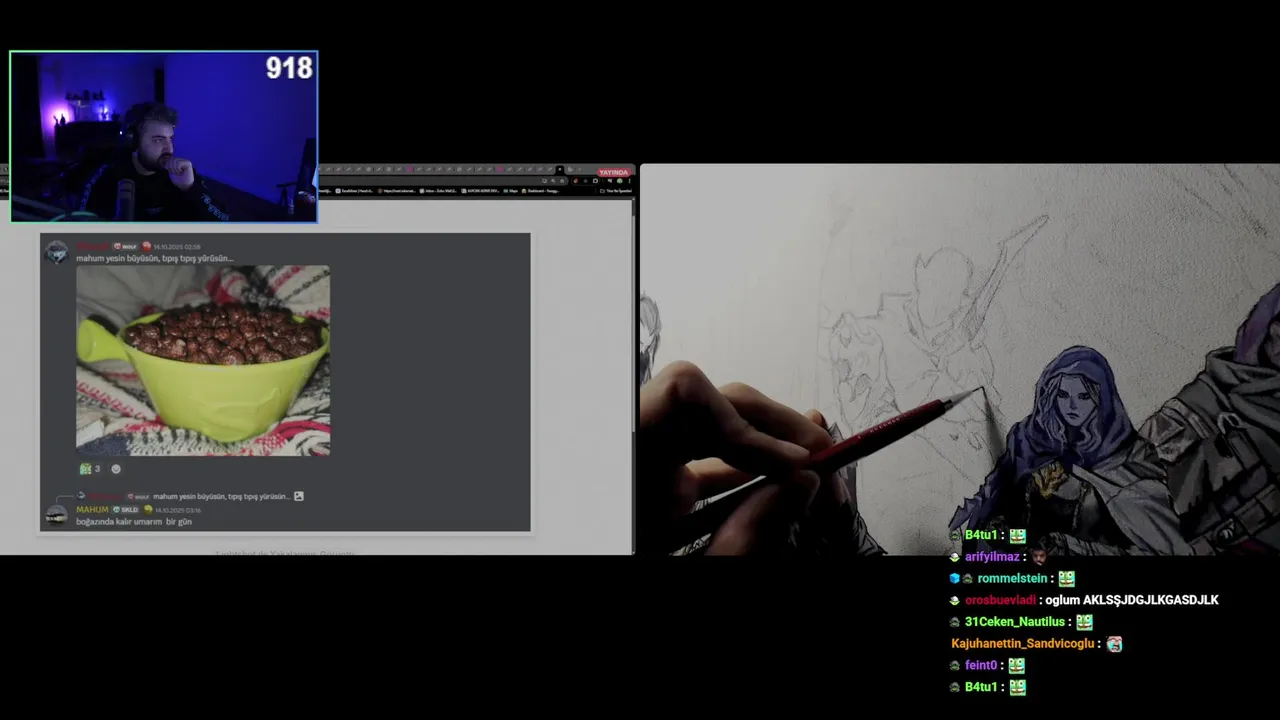Click the cereal emoji reaction showing 3
This screenshot has height=720, width=1280.
coord(90,468)
